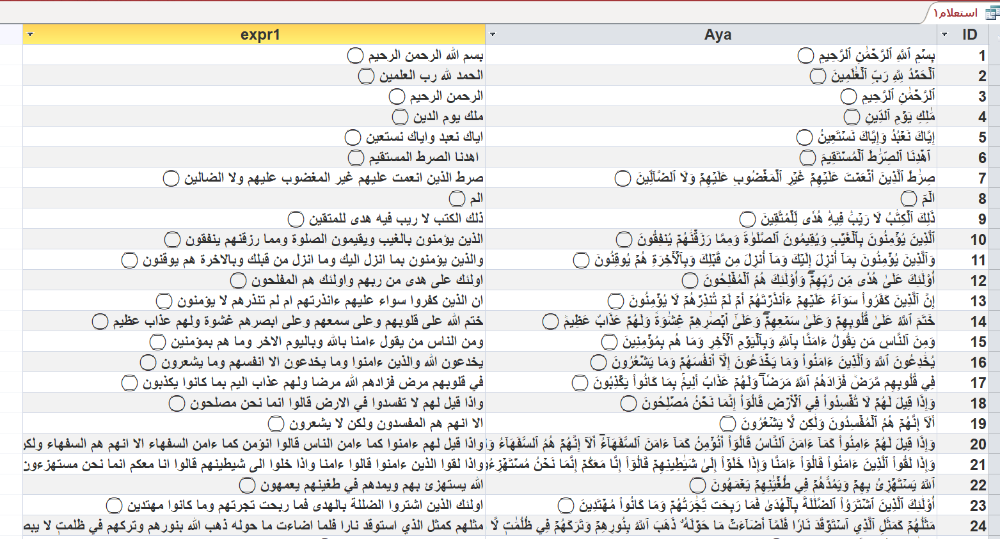Screen dimensions: 1000x539
Task: Select expr1 cell starting "اولئك الذين اشتروا الضللة"
Action: (254, 505)
